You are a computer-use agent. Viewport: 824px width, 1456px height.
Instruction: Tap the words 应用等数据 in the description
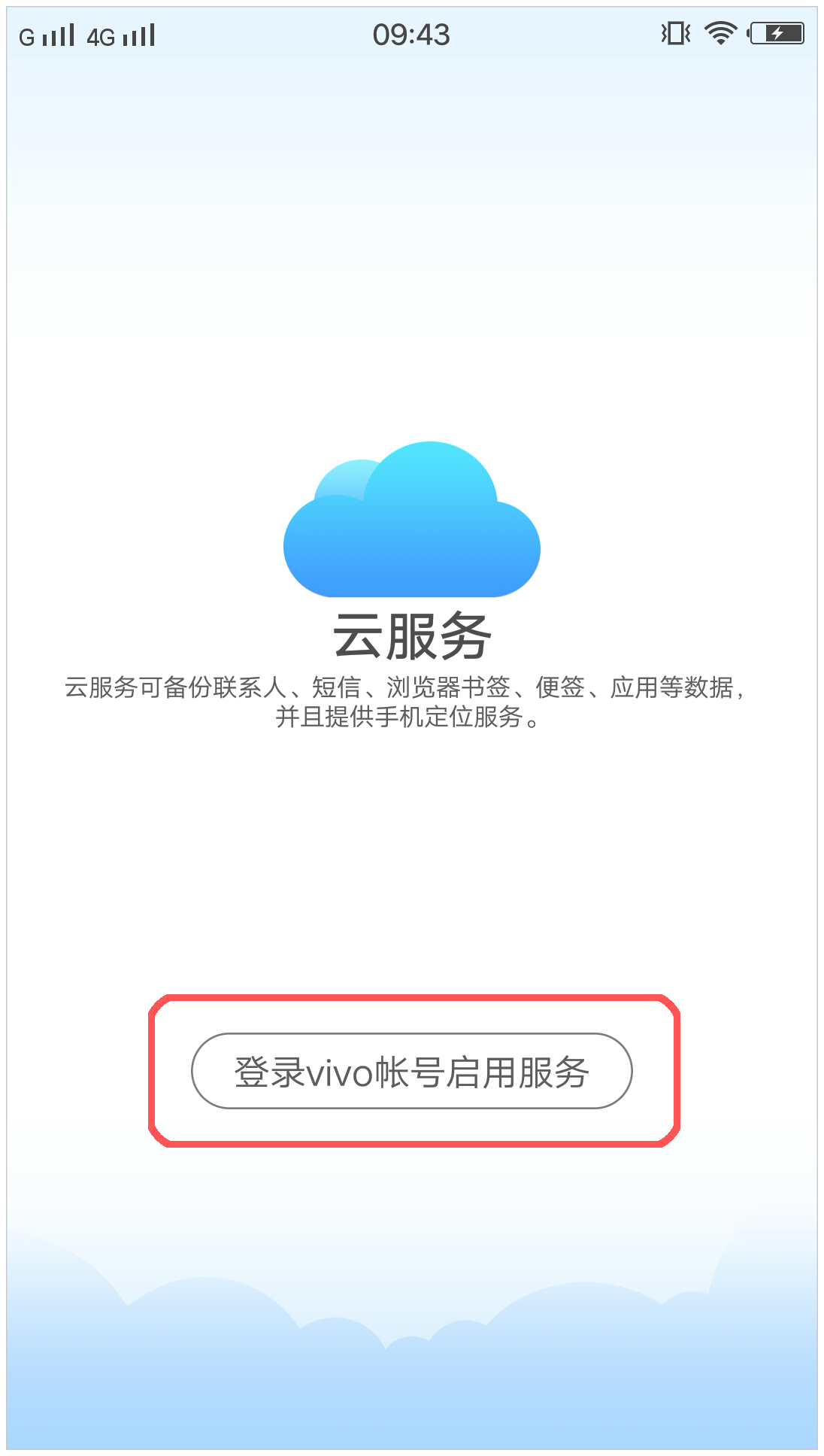coord(671,687)
